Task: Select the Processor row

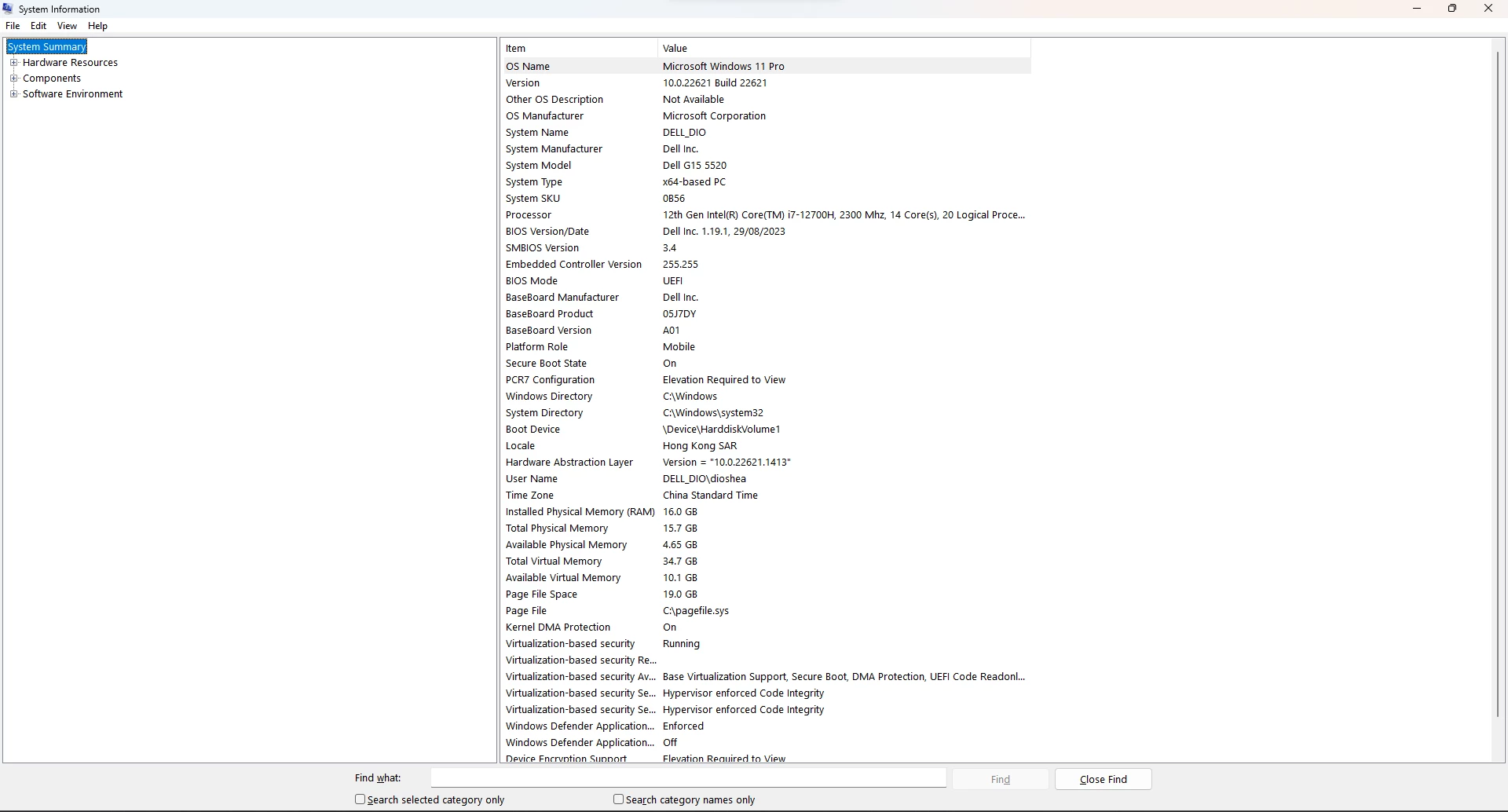Action: (x=767, y=215)
